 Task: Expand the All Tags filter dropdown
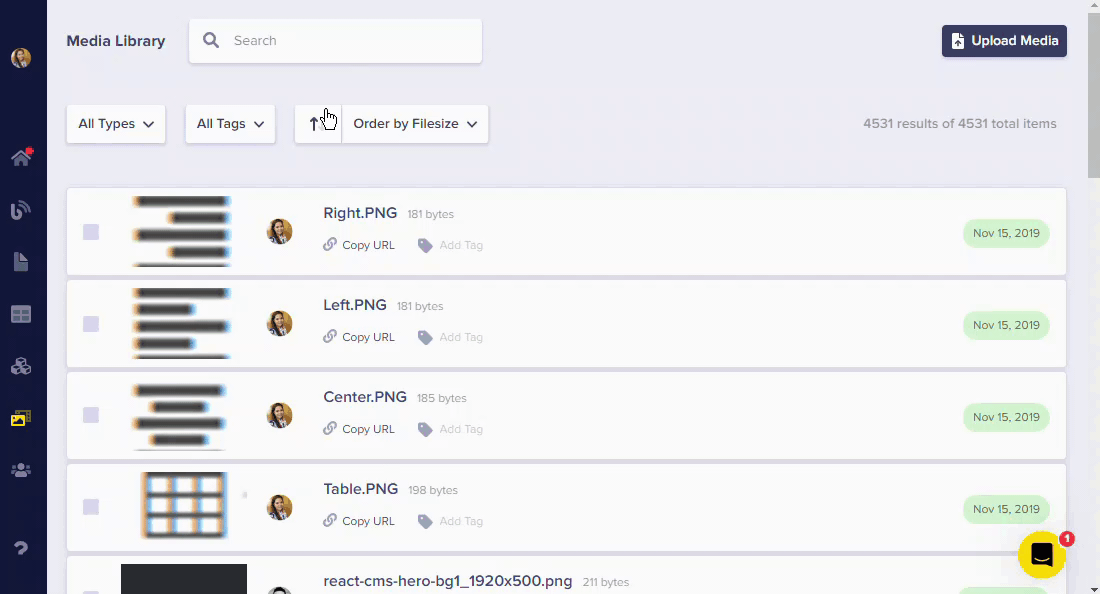(x=230, y=124)
